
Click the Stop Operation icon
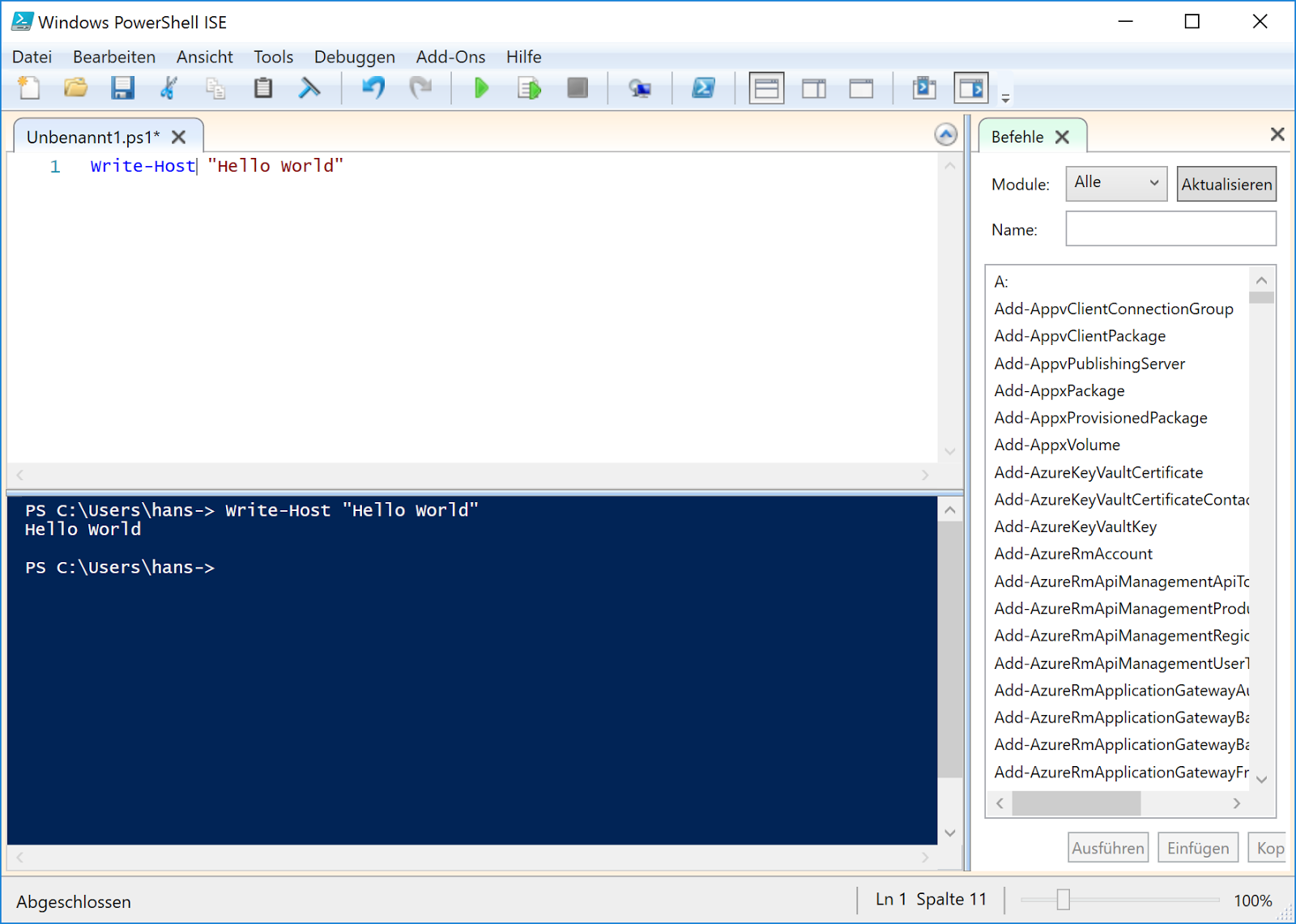pyautogui.click(x=577, y=88)
